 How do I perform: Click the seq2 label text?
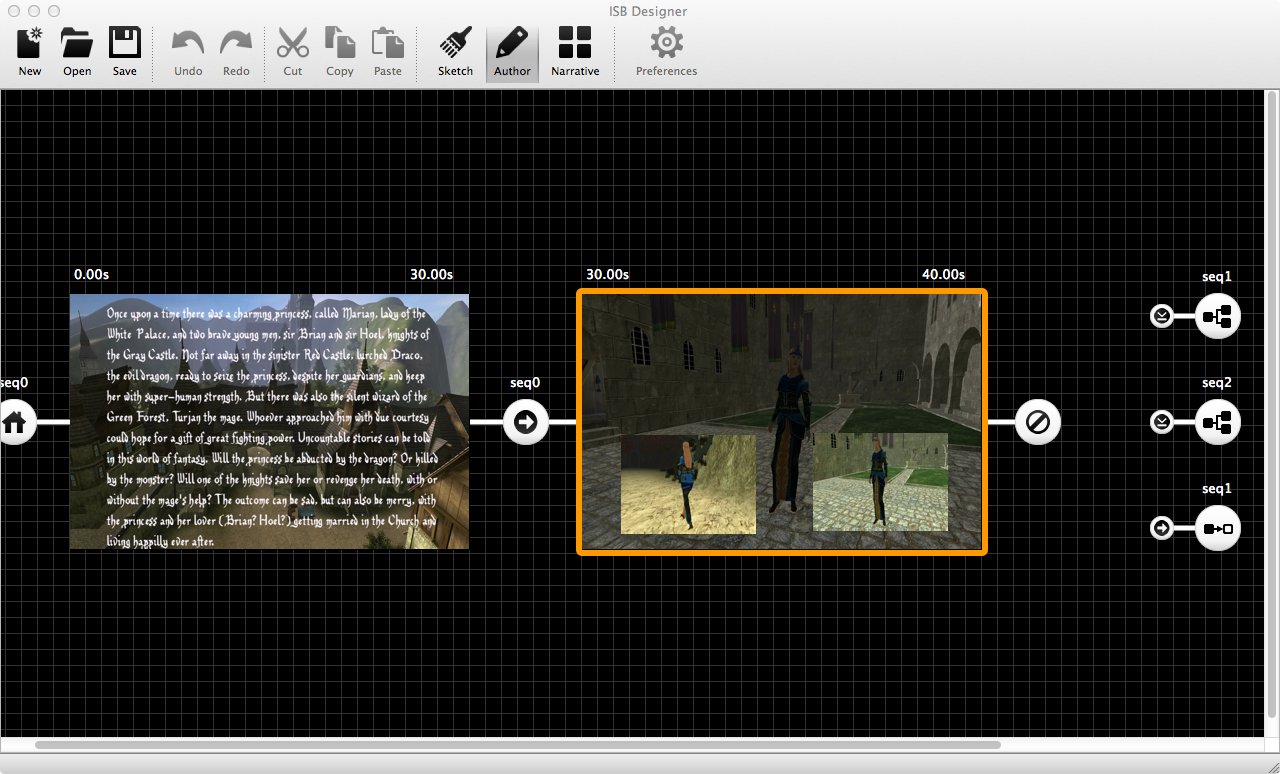pyautogui.click(x=1217, y=383)
